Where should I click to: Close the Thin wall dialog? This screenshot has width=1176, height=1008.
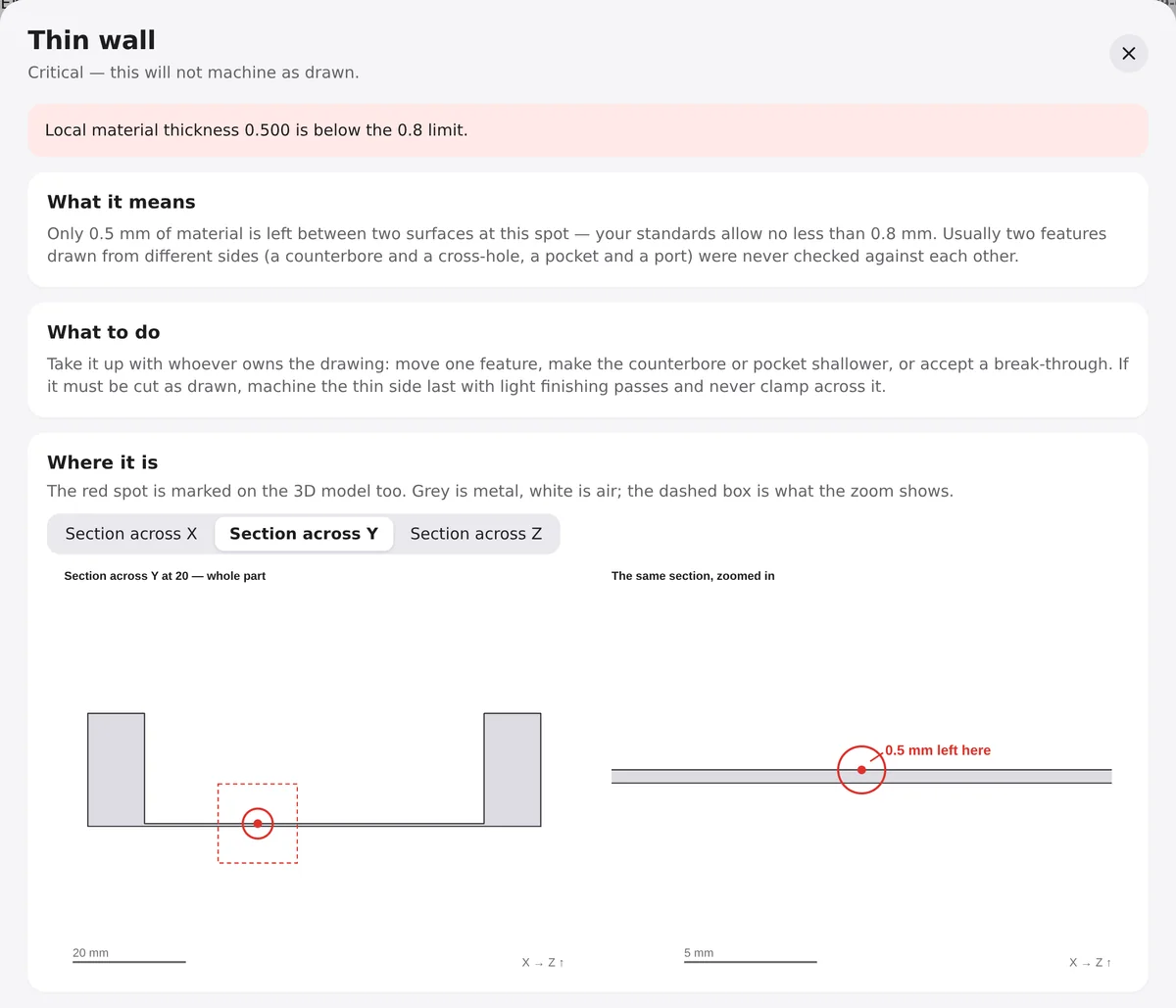click(x=1128, y=53)
